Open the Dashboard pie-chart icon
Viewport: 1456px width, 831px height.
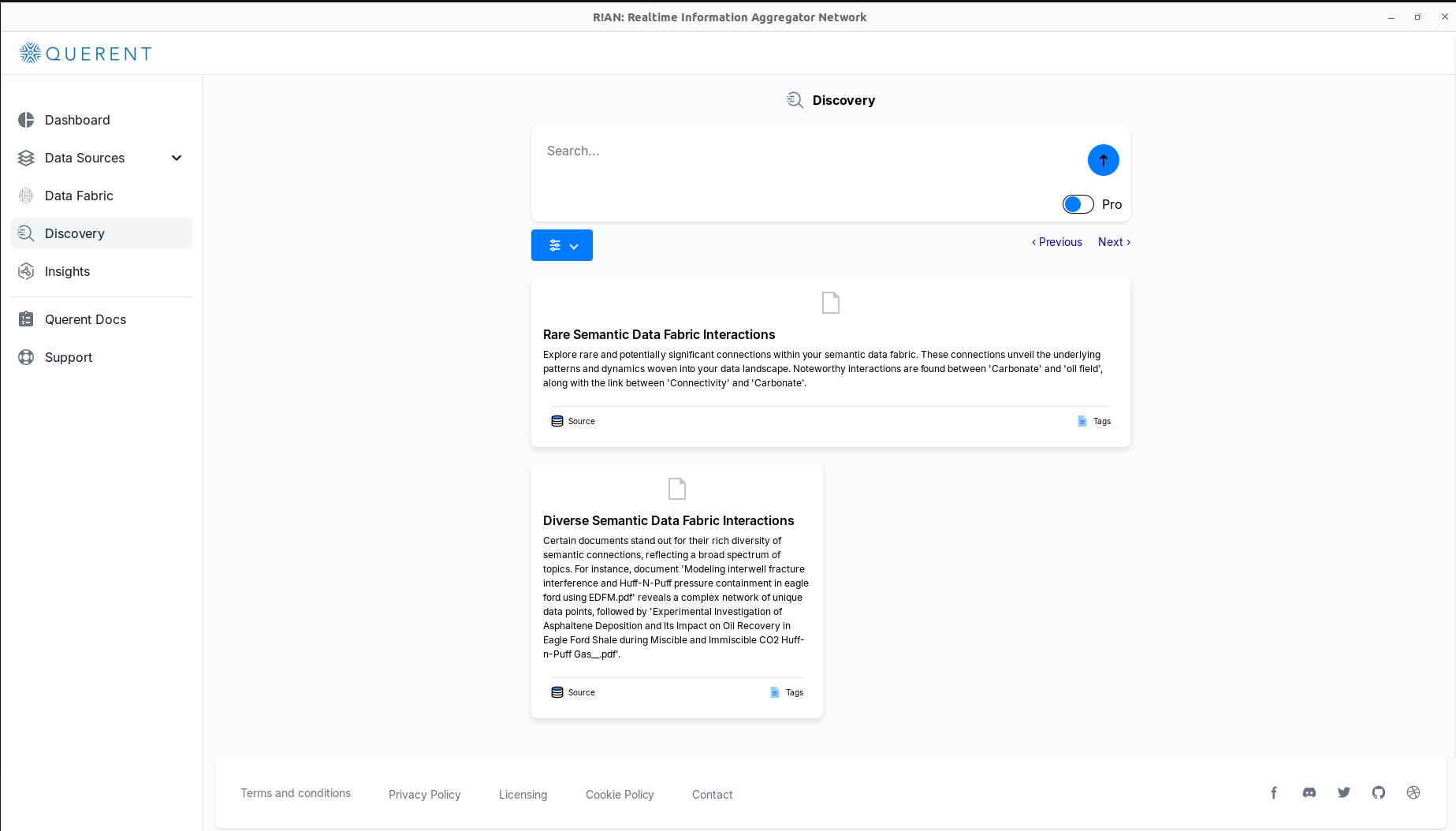coord(26,120)
